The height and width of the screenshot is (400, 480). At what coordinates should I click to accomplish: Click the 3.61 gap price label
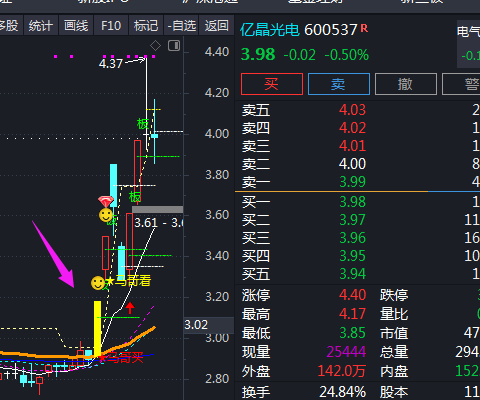pos(146,223)
